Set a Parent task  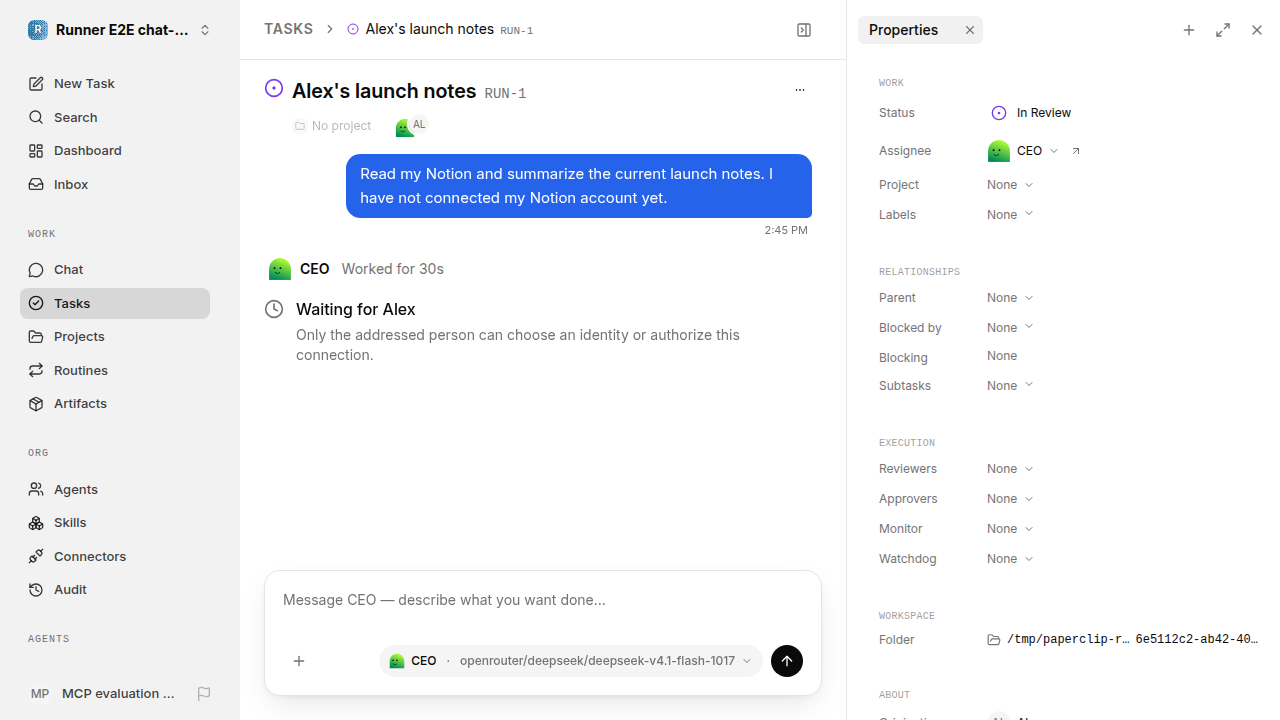click(1010, 298)
